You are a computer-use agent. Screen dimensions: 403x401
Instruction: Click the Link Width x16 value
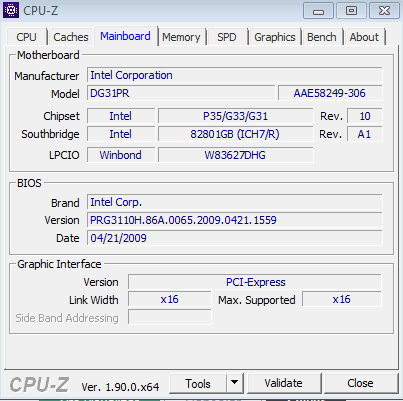tap(170, 299)
